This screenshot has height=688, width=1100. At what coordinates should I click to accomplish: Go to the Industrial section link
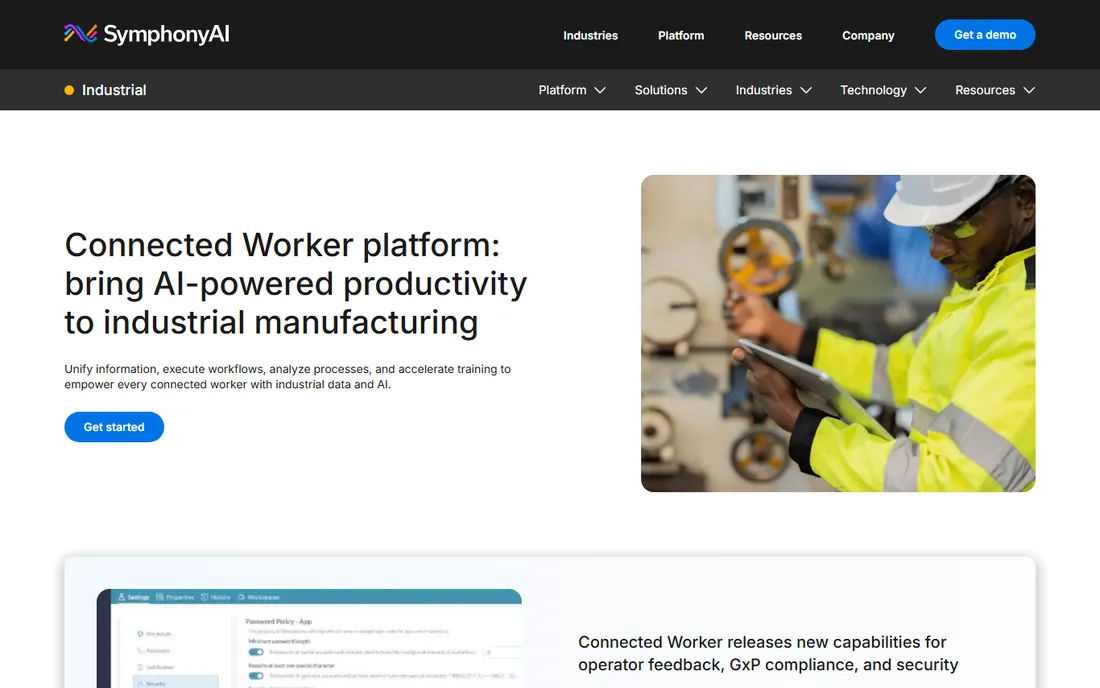click(106, 90)
